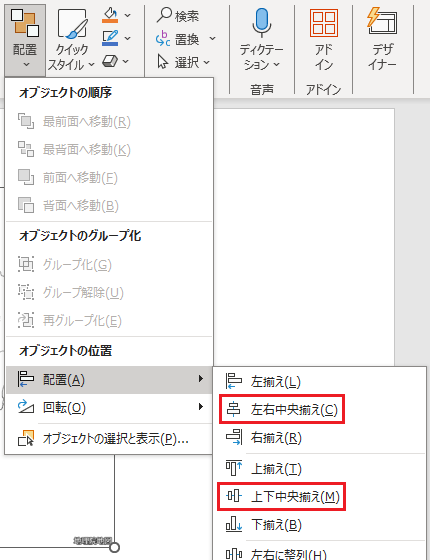
Task: Click the align center icon beside 左右中央揃え
Action: coord(234,409)
